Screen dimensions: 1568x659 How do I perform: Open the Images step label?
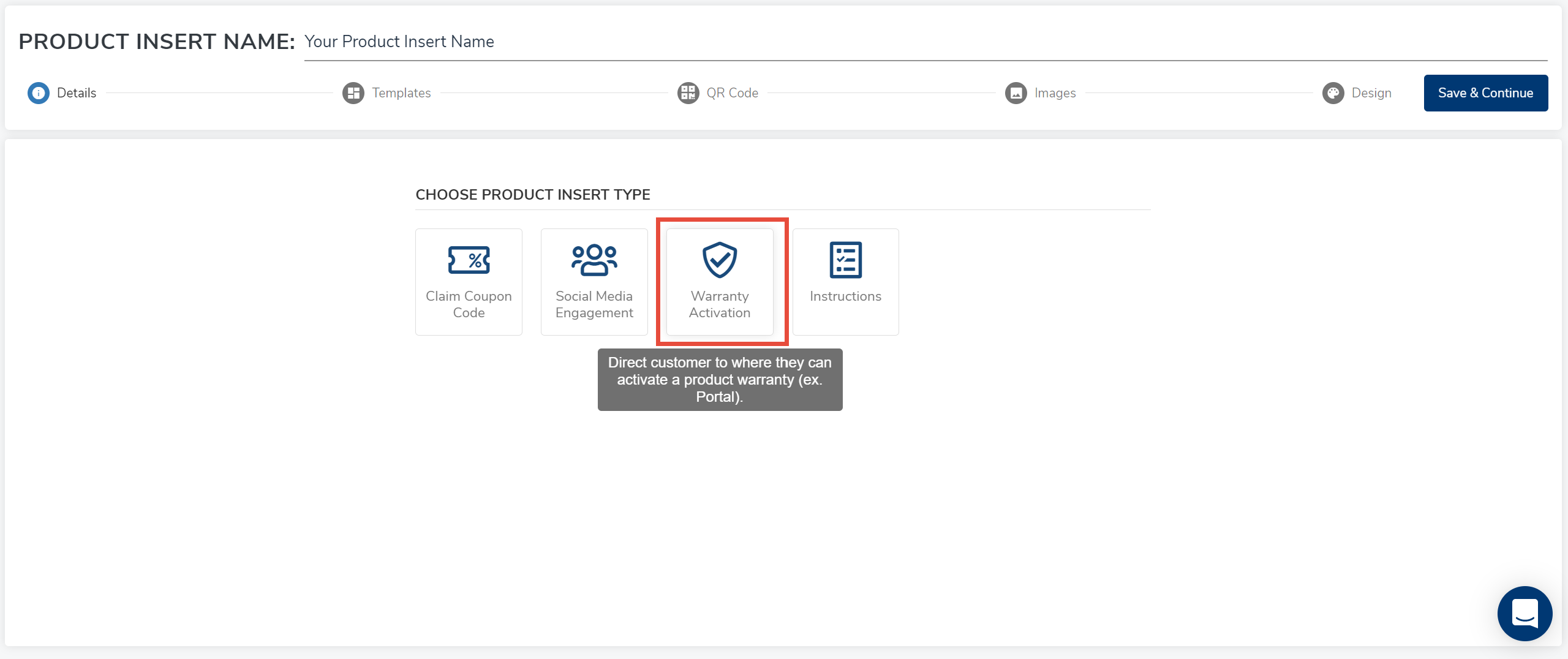tap(1055, 93)
